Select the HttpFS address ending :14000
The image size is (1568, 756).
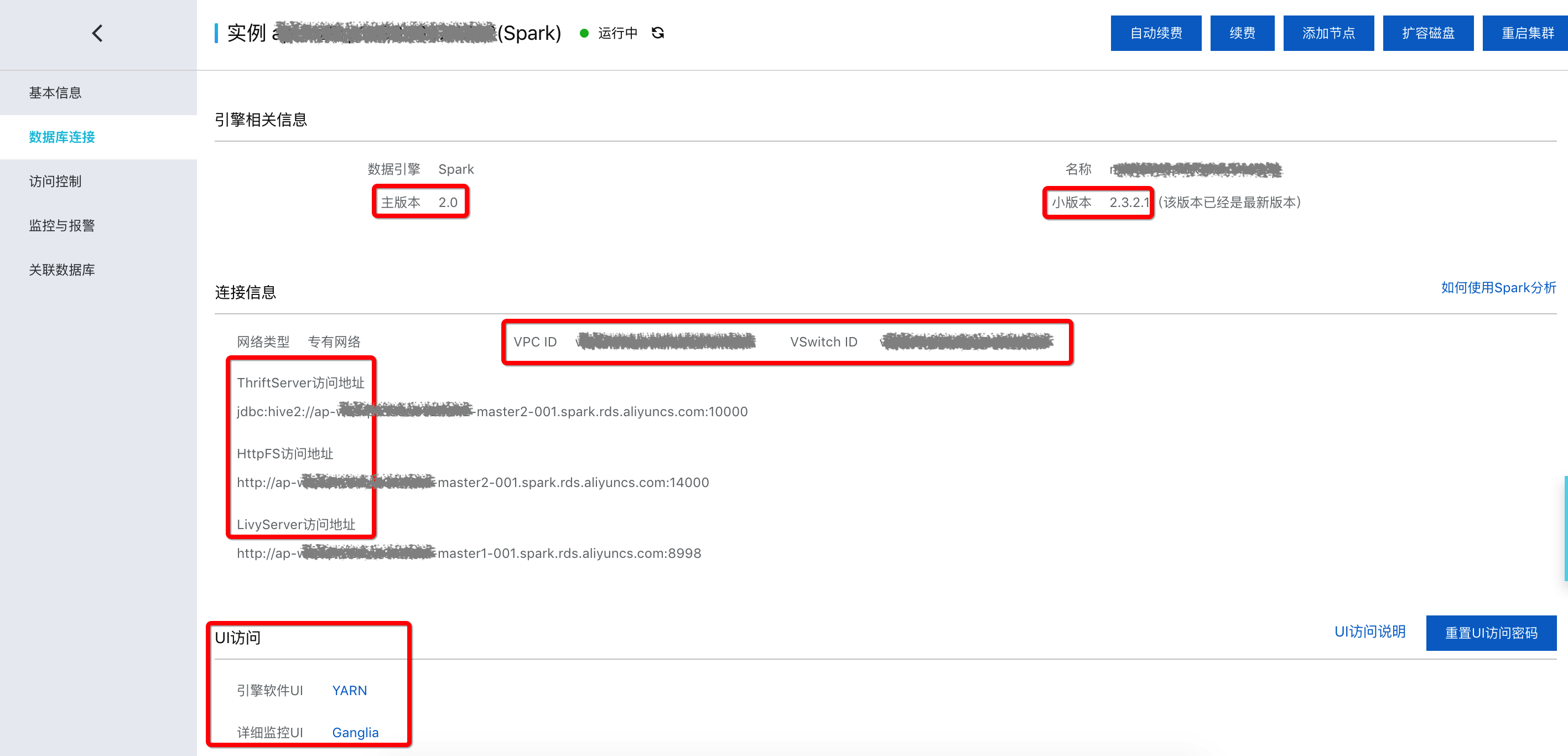473,482
